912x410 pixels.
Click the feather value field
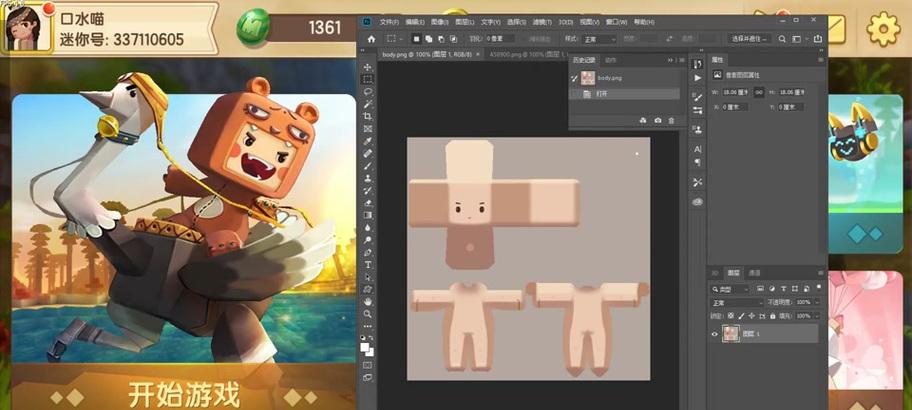click(501, 39)
